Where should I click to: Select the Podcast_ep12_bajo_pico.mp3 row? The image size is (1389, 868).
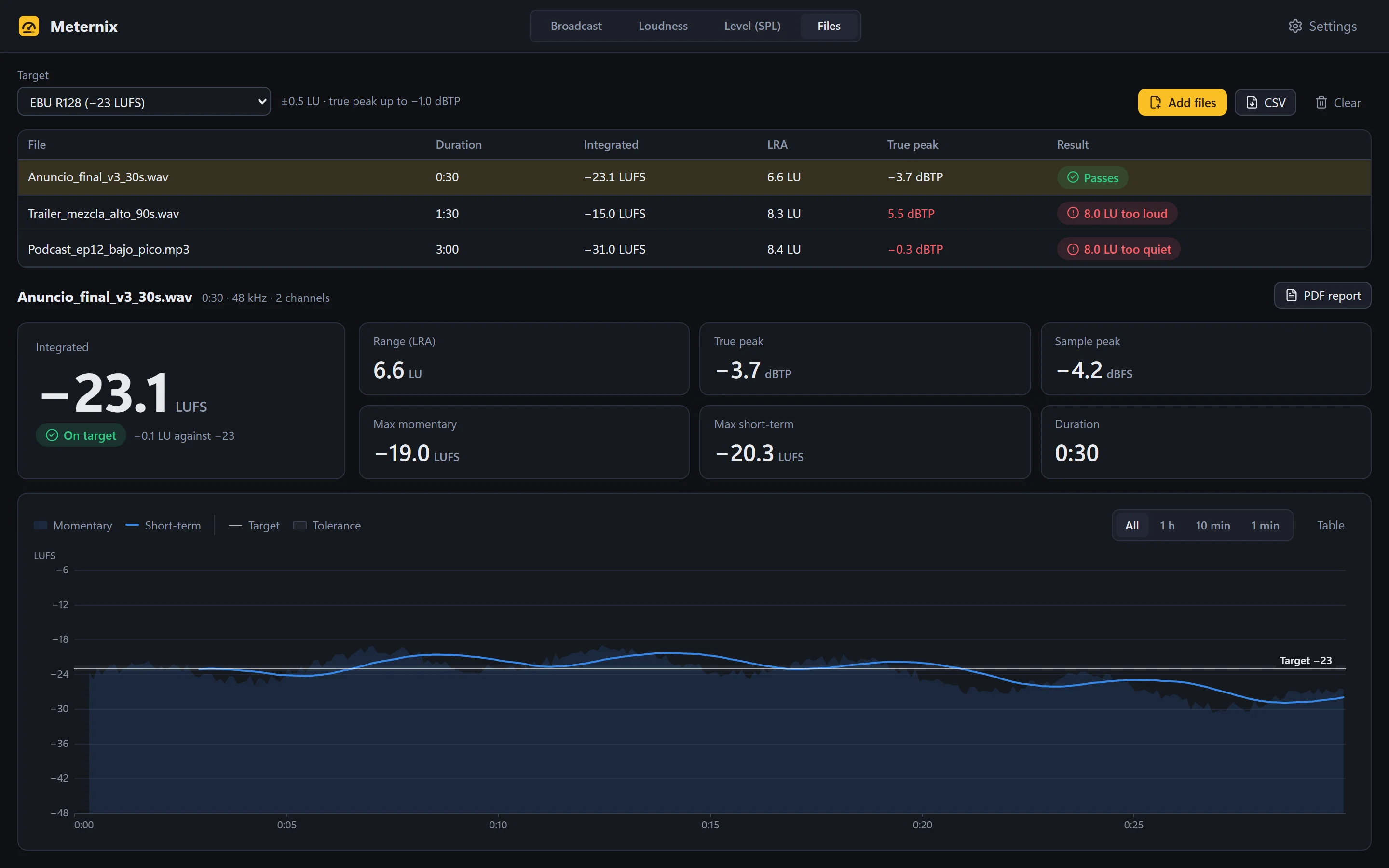click(x=694, y=249)
